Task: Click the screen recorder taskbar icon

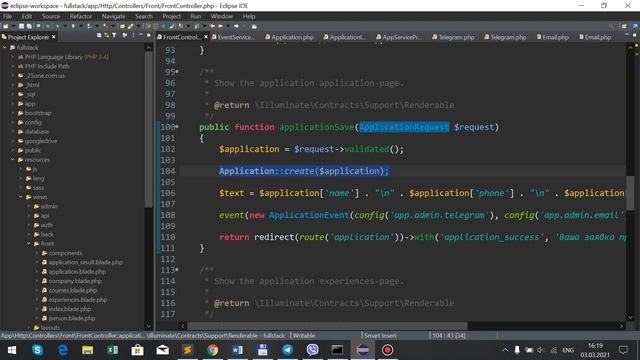Action: pyautogui.click(x=387, y=350)
